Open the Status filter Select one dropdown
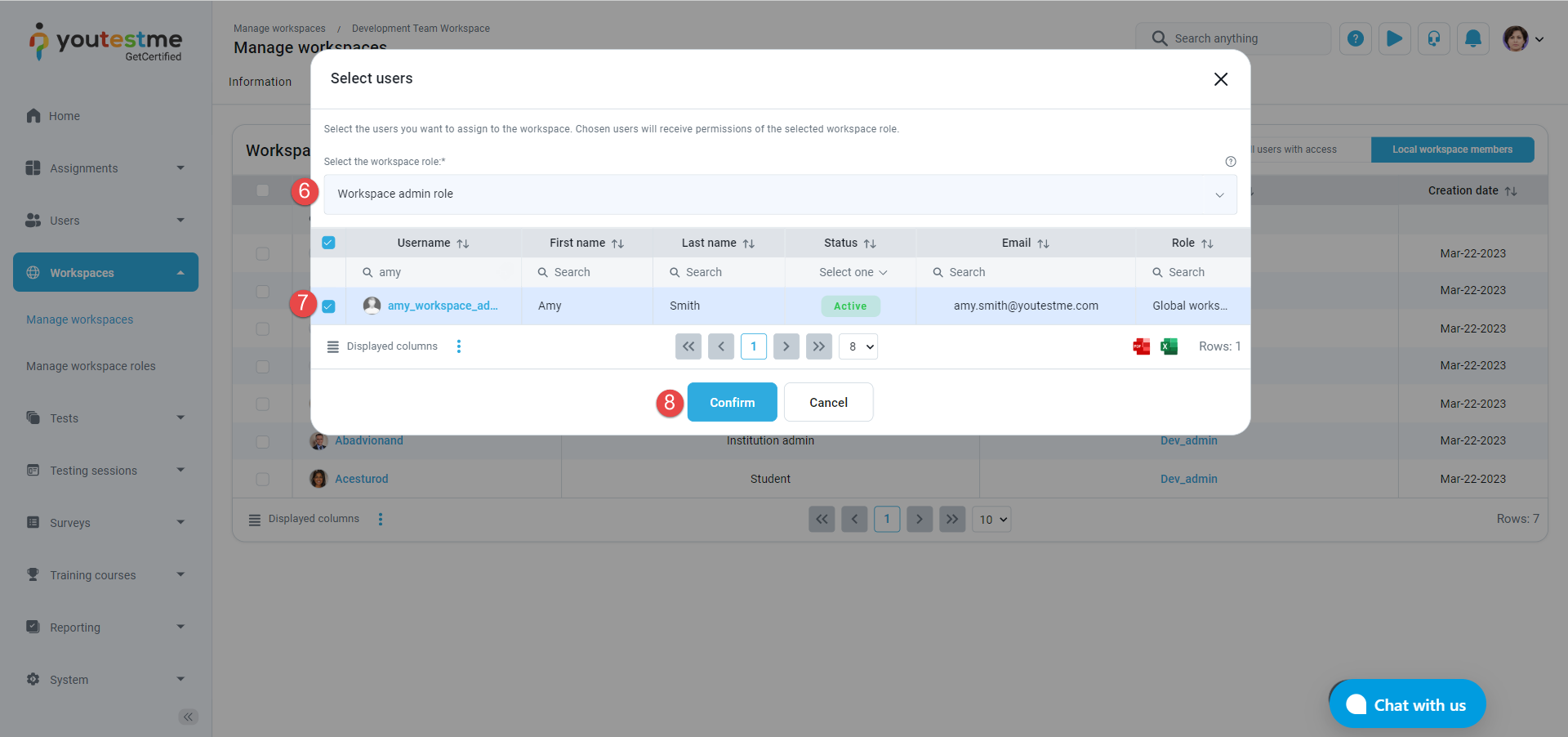This screenshot has width=1568, height=737. pyautogui.click(x=852, y=272)
